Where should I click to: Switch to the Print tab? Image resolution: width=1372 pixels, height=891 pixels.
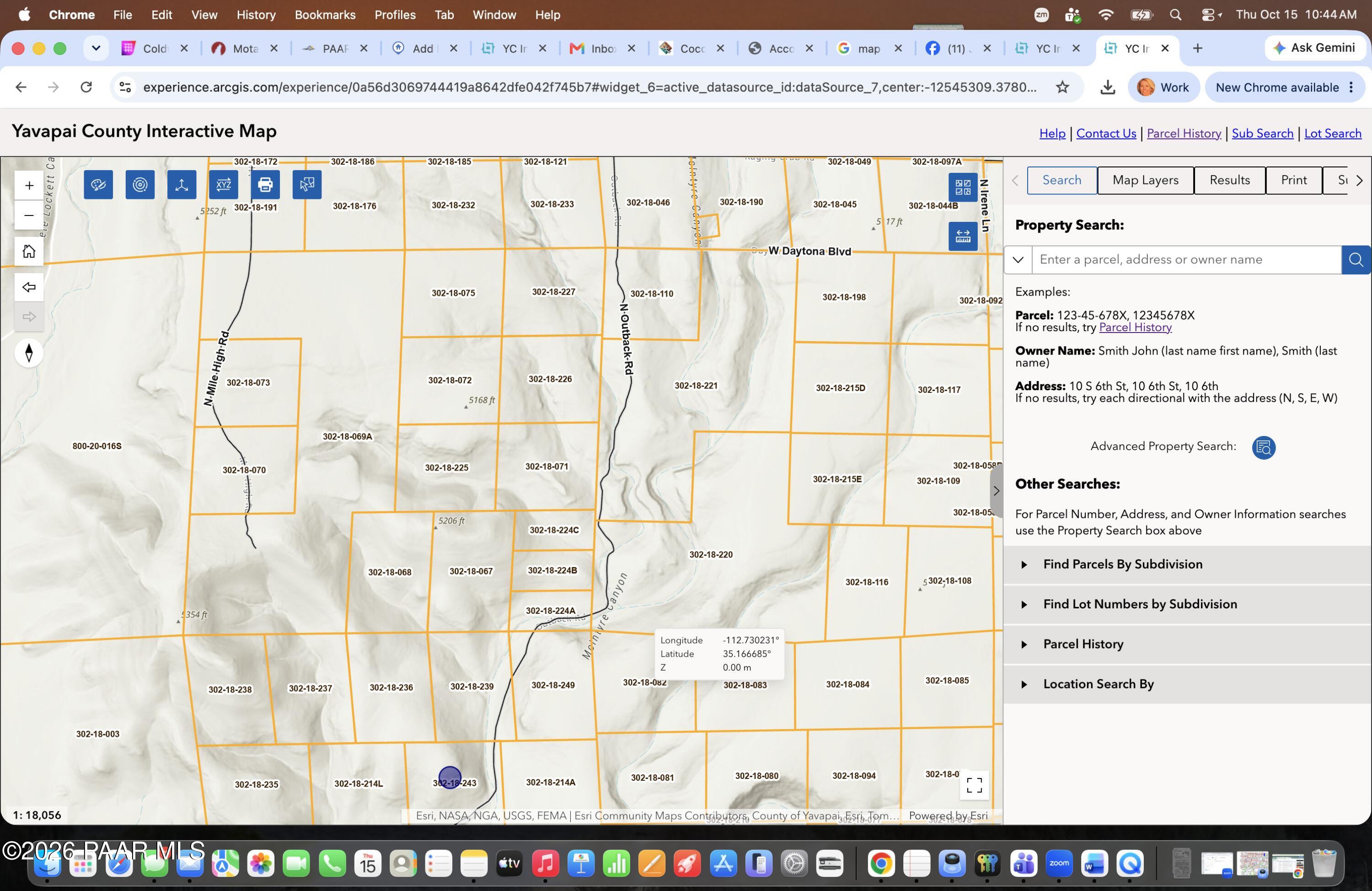point(1294,181)
